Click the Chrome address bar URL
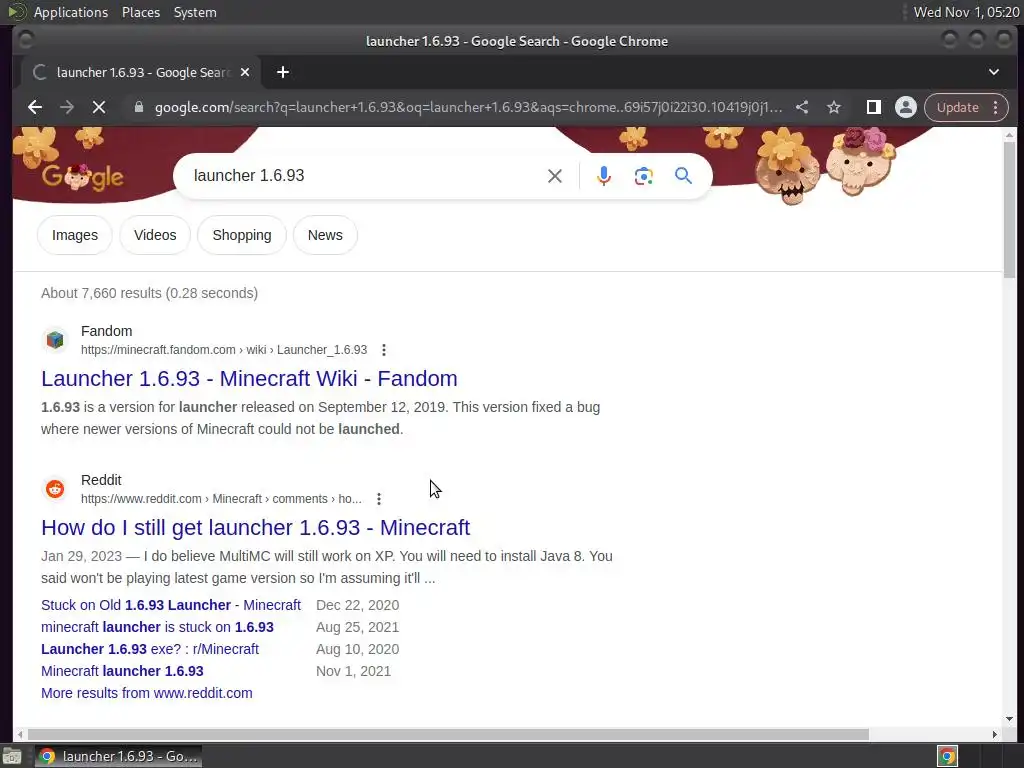This screenshot has width=1024, height=768. tap(468, 107)
